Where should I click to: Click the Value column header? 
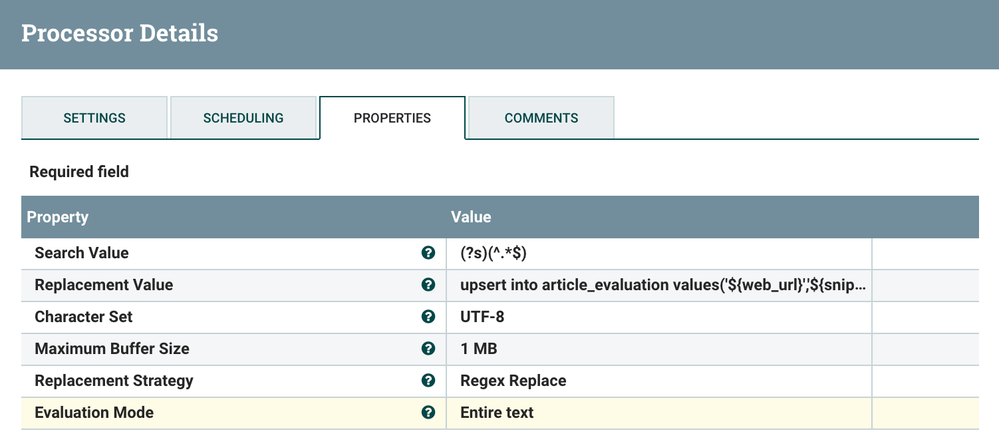click(x=471, y=217)
